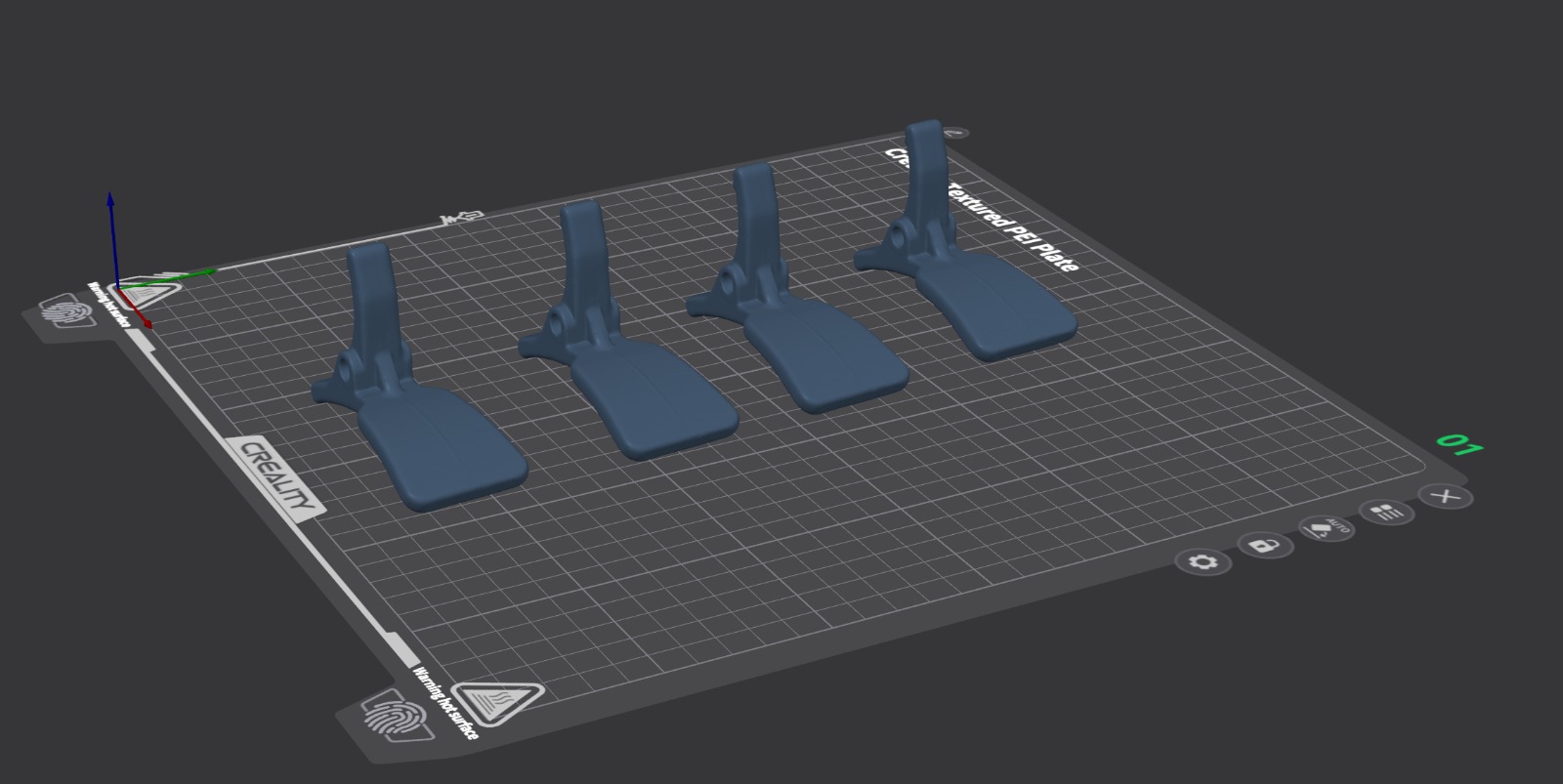Arrange objects using the plate arrange icon
This screenshot has height=784, width=1563.
point(1387,512)
